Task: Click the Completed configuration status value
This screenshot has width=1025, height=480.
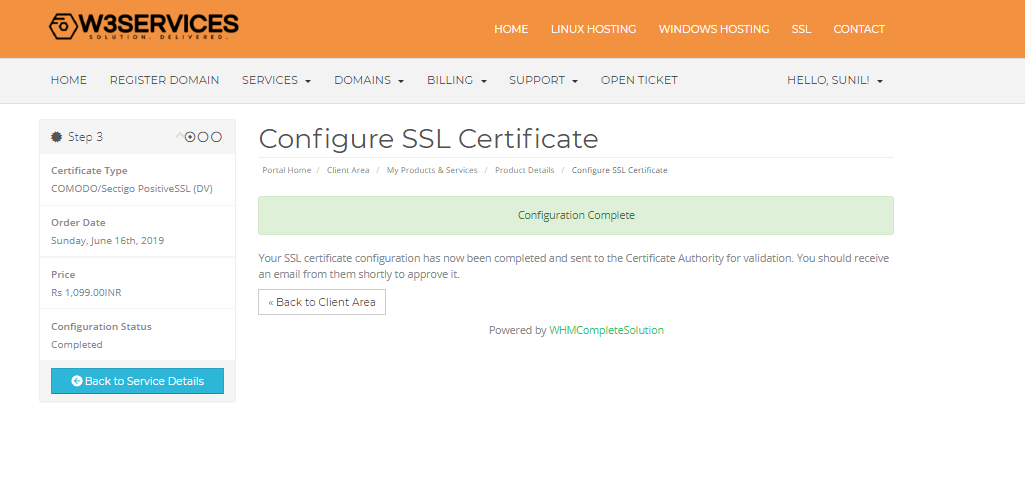Action: point(76,344)
